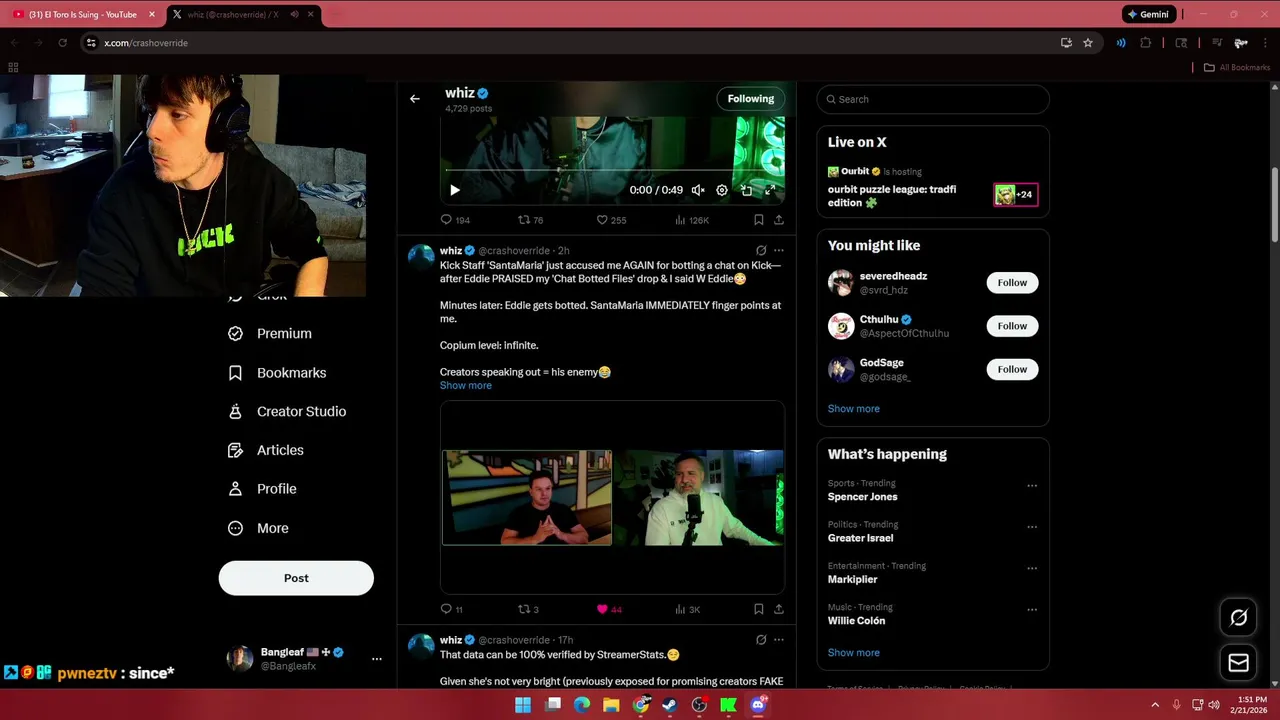1280x720 pixels.
Task: Expand the video to fullscreen
Action: click(770, 190)
